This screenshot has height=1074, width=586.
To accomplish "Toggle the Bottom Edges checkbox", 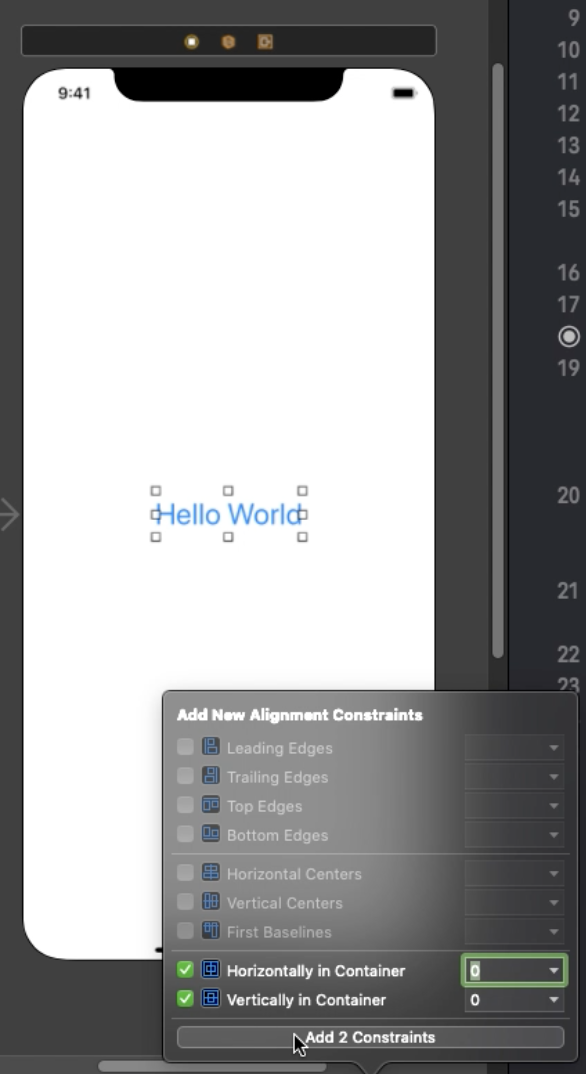I will (x=185, y=834).
